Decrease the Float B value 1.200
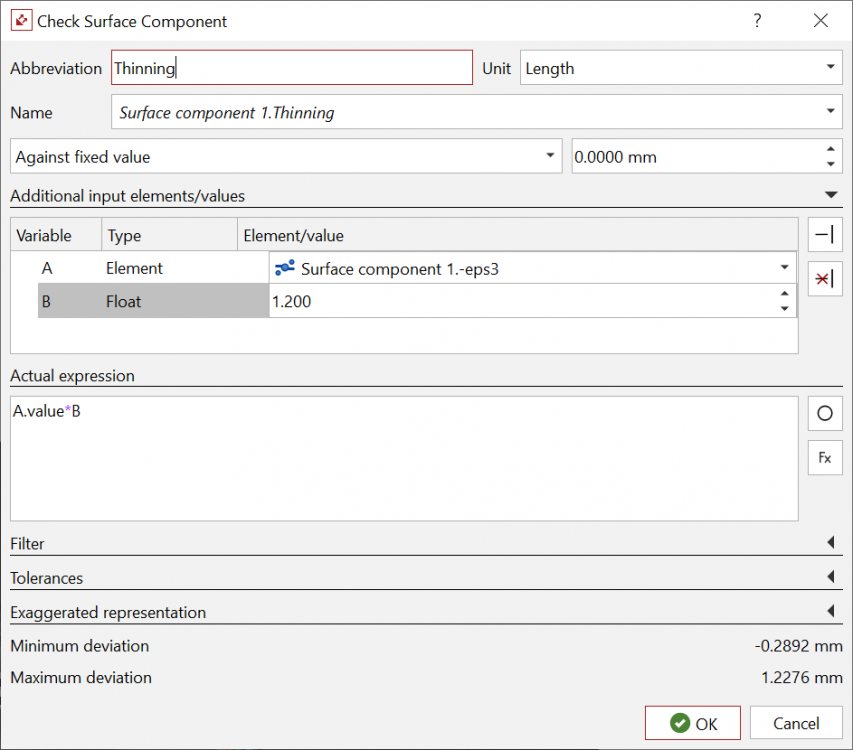 [x=784, y=309]
